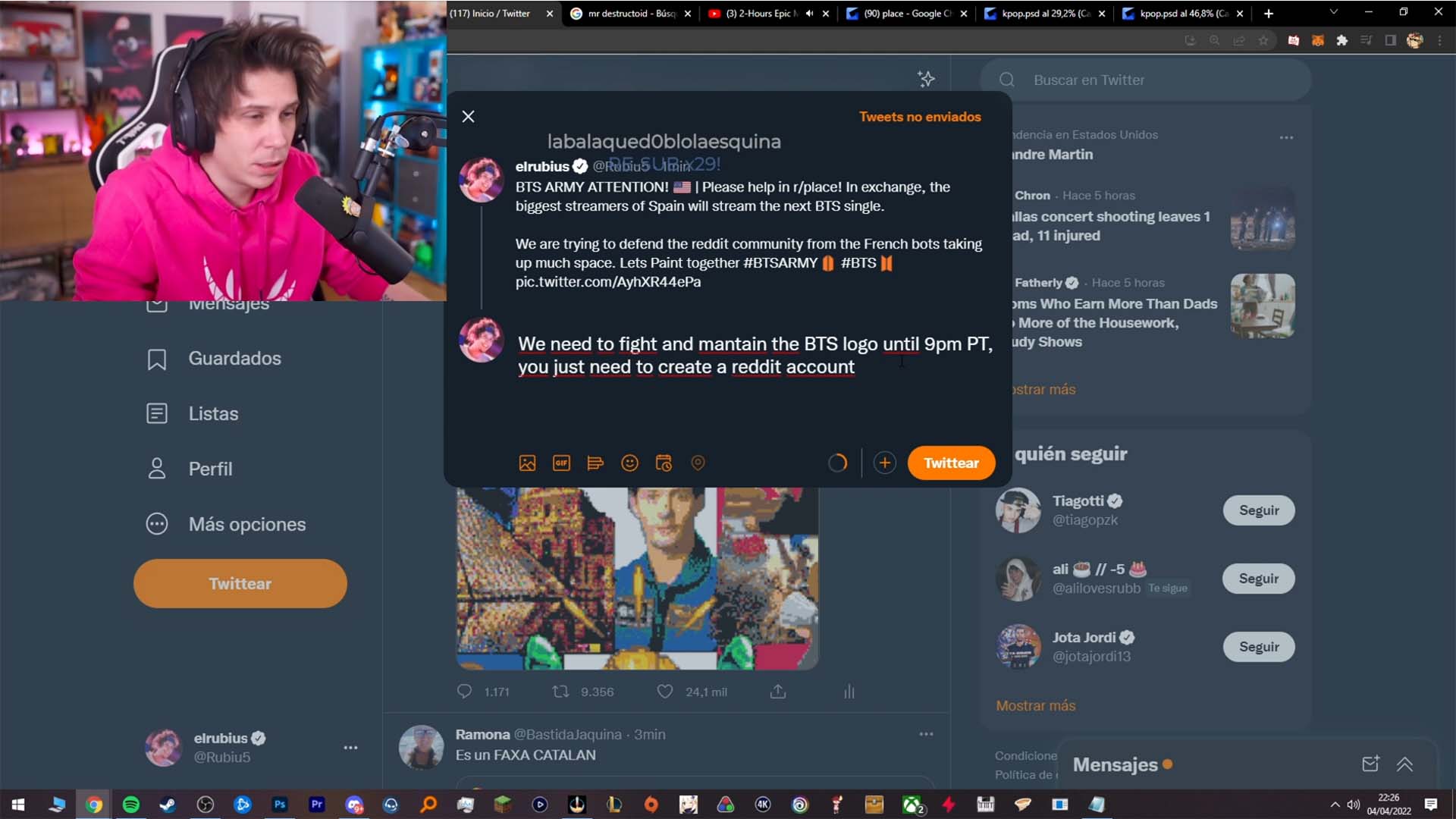Open Tweets no enviados drafts

pyautogui.click(x=919, y=117)
